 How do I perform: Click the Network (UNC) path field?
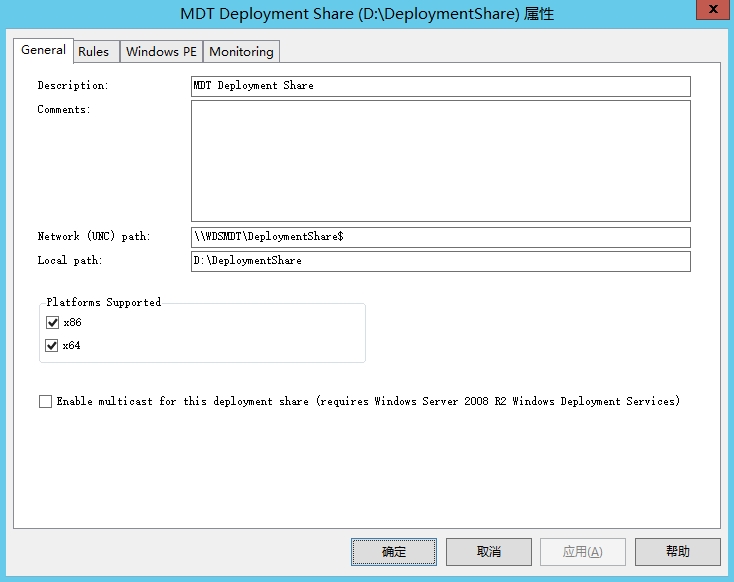coord(440,237)
